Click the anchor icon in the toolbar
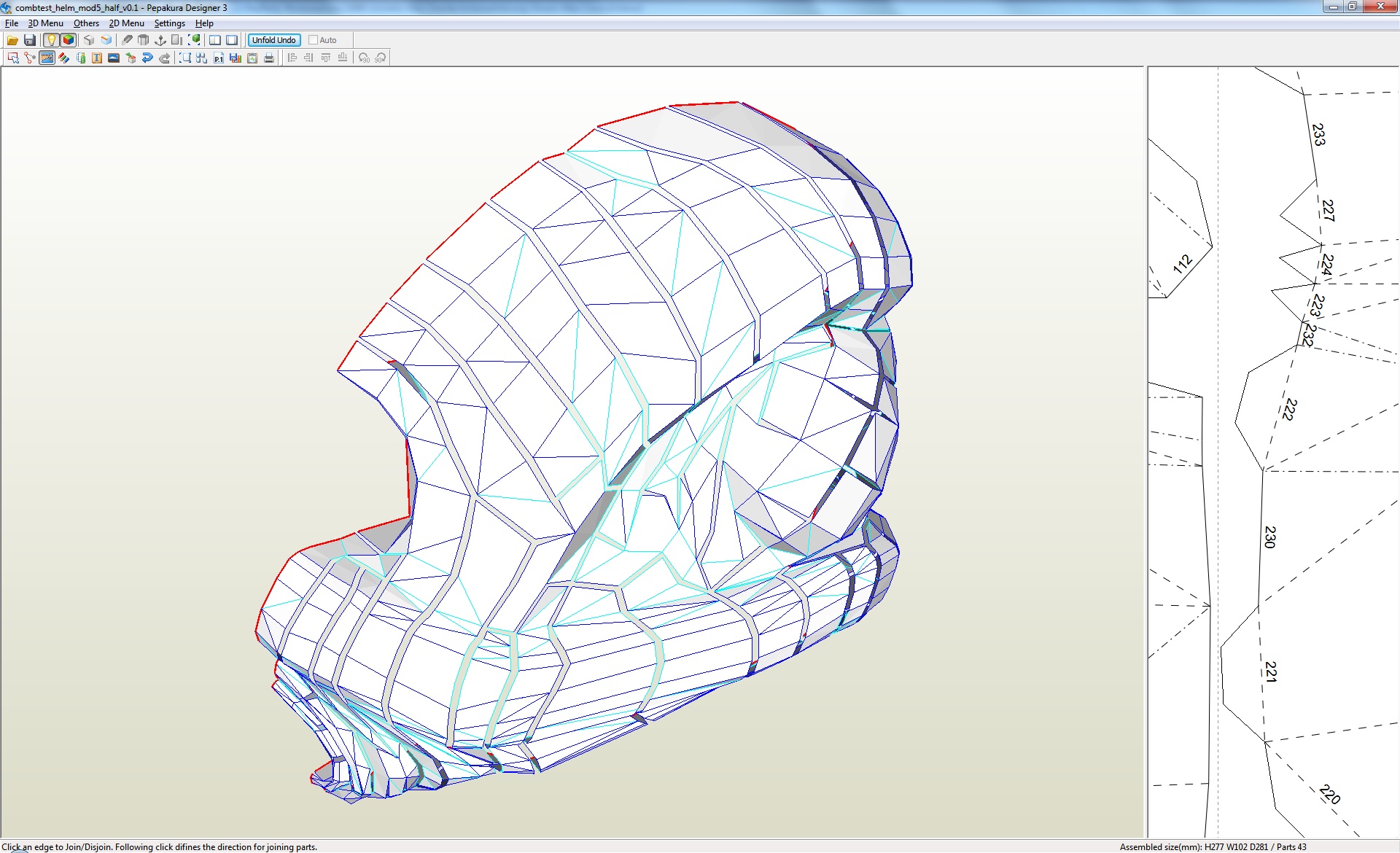 [160, 40]
